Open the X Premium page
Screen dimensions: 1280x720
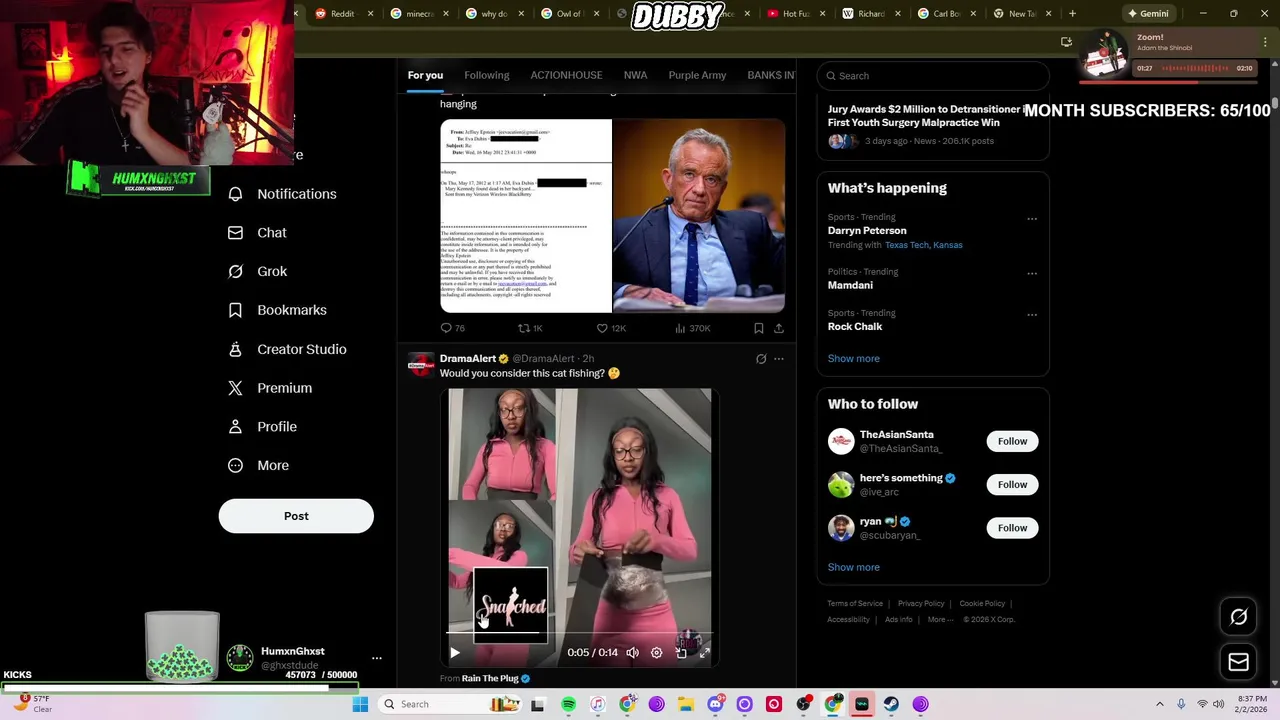[270, 388]
